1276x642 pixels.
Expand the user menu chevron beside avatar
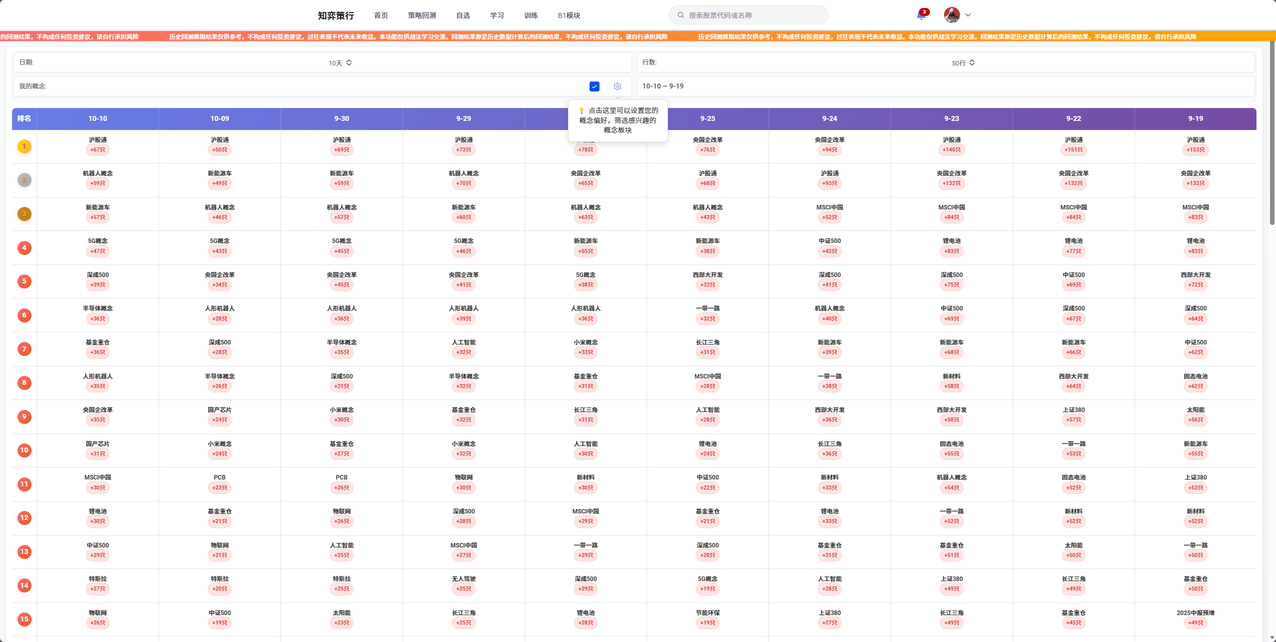pyautogui.click(x=968, y=15)
